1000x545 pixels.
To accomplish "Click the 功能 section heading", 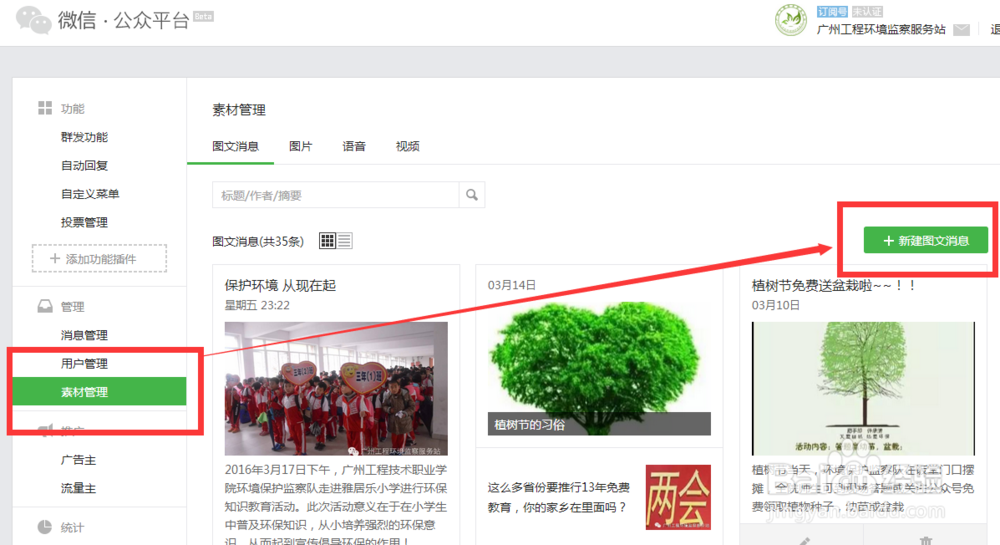I will tap(72, 108).
